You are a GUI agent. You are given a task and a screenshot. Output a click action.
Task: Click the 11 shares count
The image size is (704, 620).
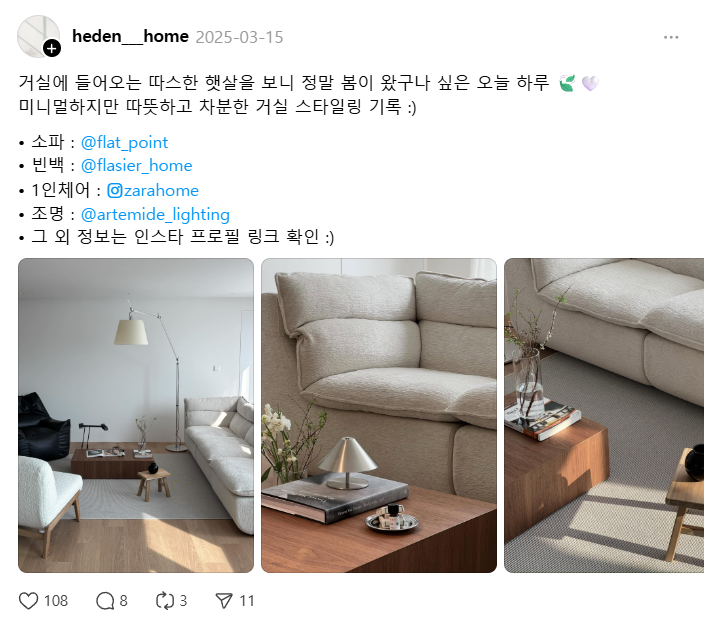pyautogui.click(x=247, y=601)
